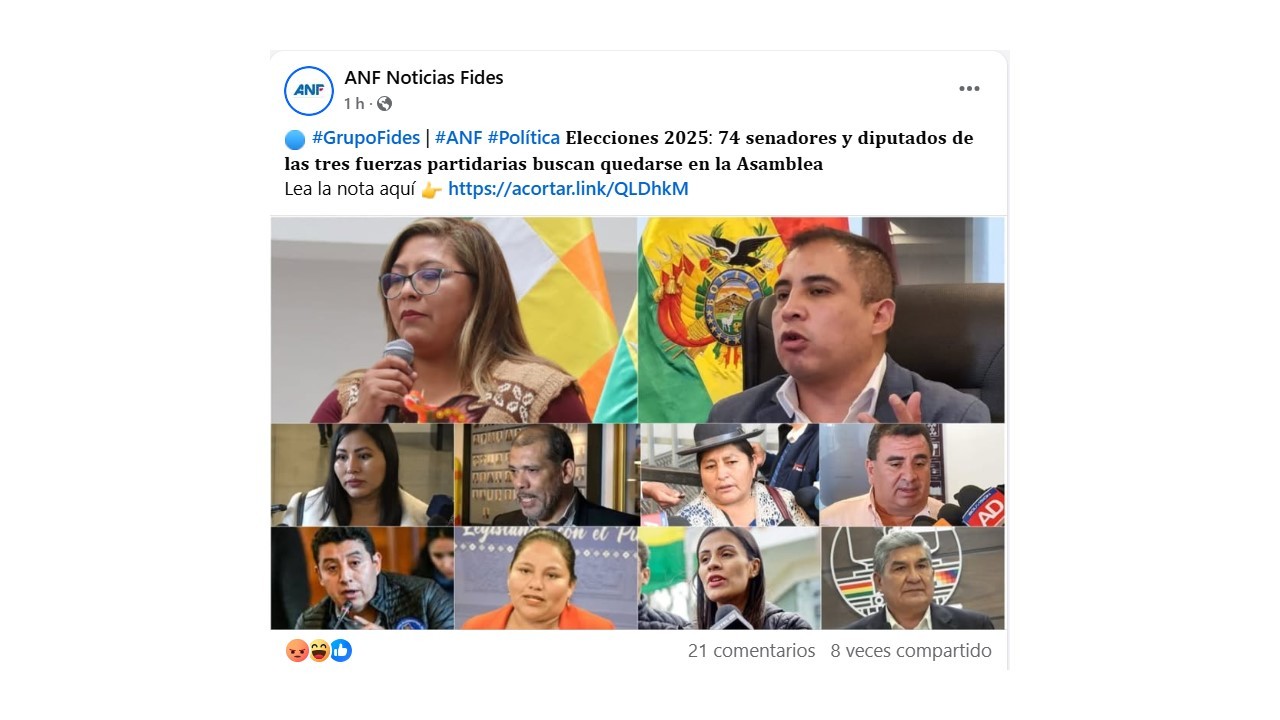Open the #GrupoFides hashtag
The image size is (1280, 720).
click(366, 138)
